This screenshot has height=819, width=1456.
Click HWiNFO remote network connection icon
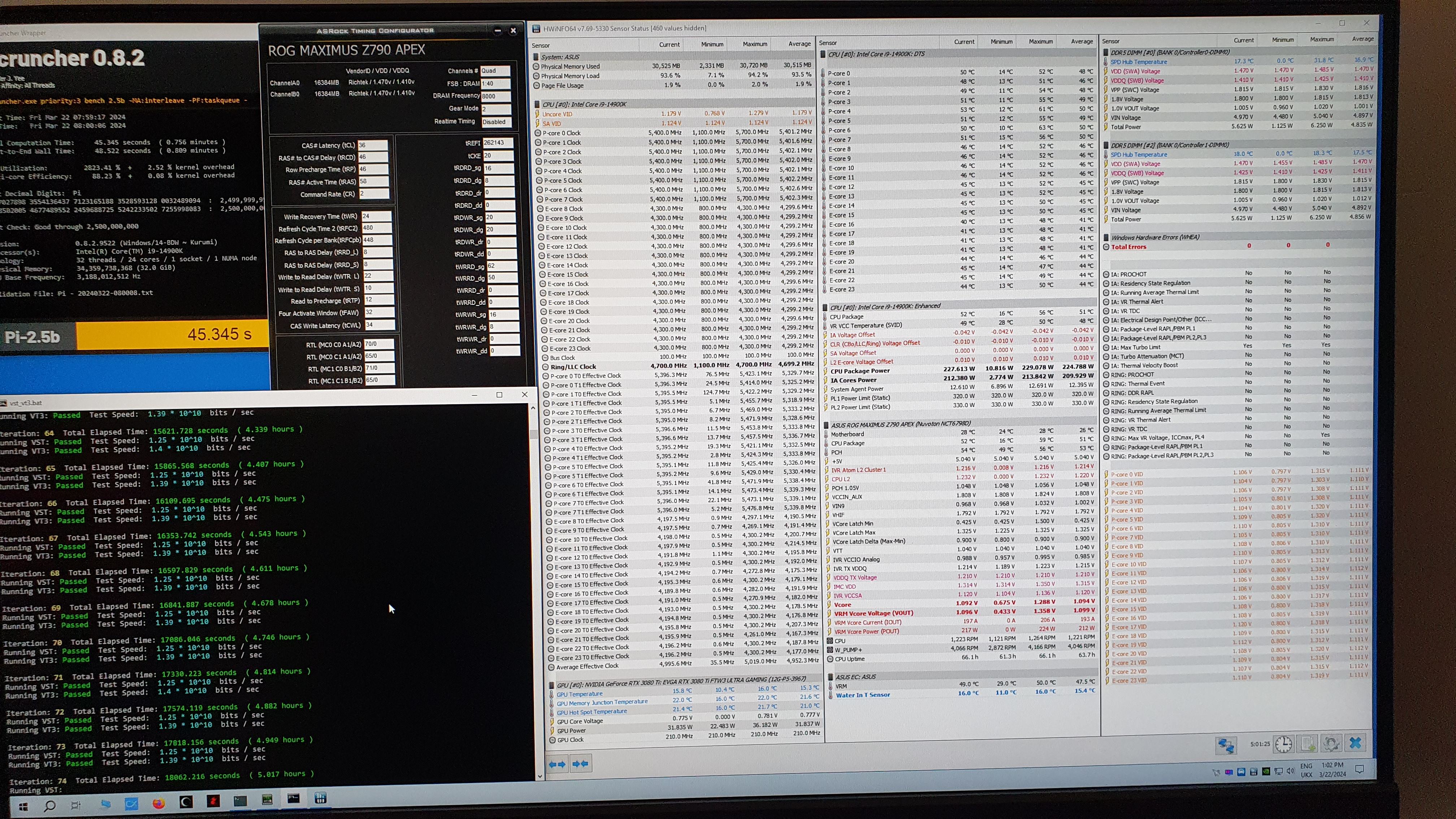1226,746
